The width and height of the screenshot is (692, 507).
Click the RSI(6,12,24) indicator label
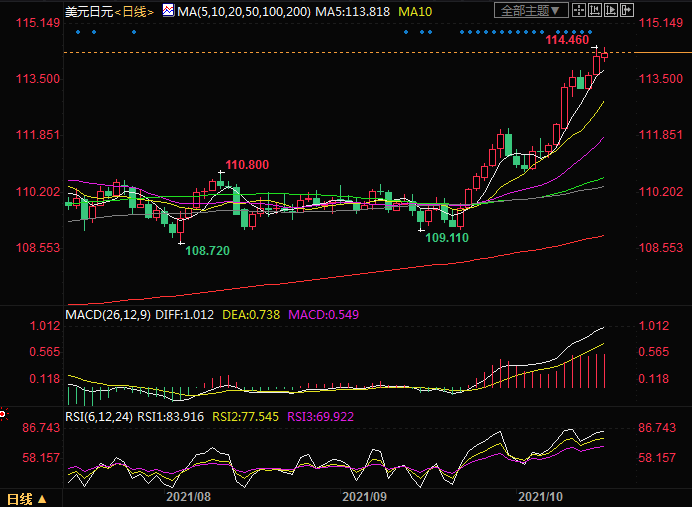98,416
